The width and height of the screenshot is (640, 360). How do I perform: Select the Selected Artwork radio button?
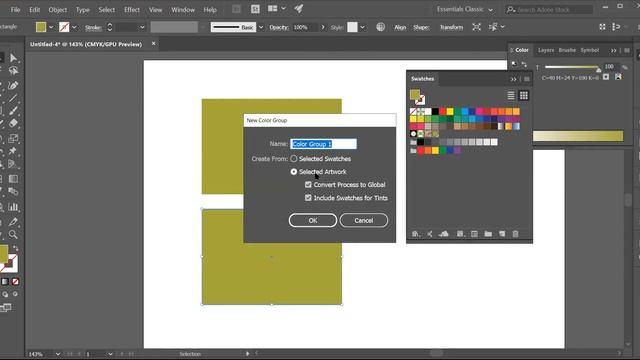294,172
